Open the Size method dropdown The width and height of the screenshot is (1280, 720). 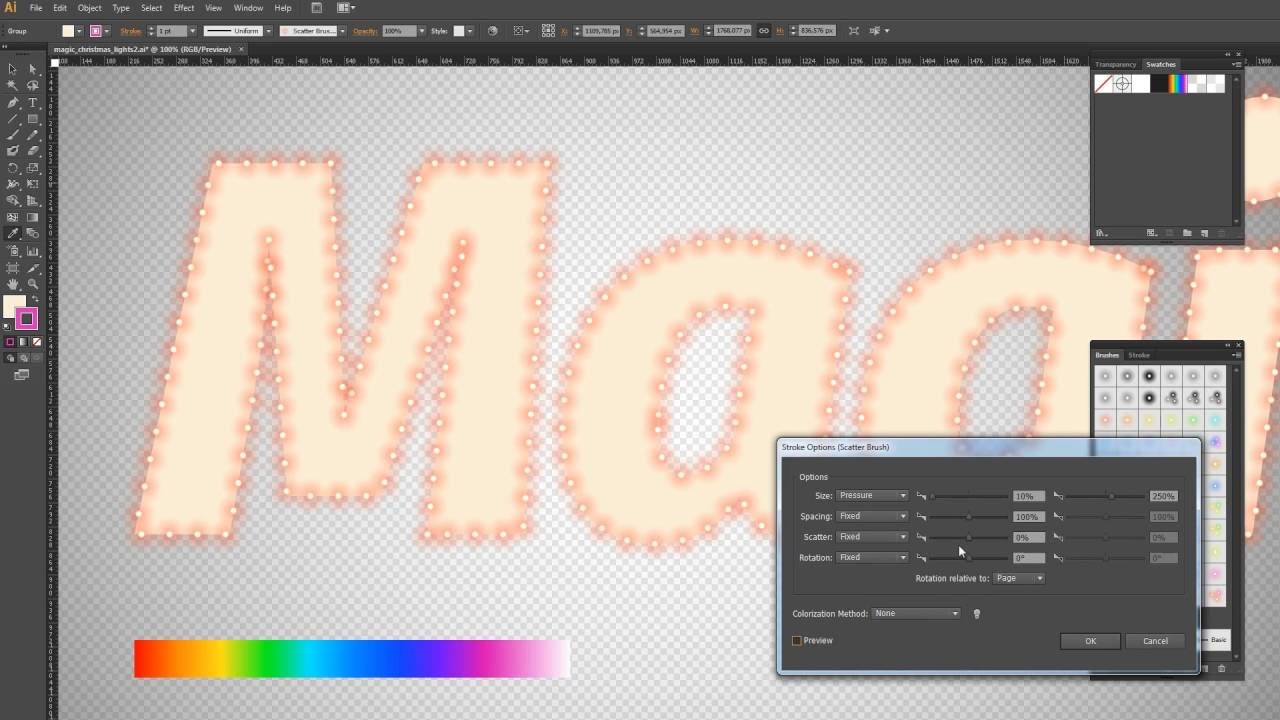(872, 496)
